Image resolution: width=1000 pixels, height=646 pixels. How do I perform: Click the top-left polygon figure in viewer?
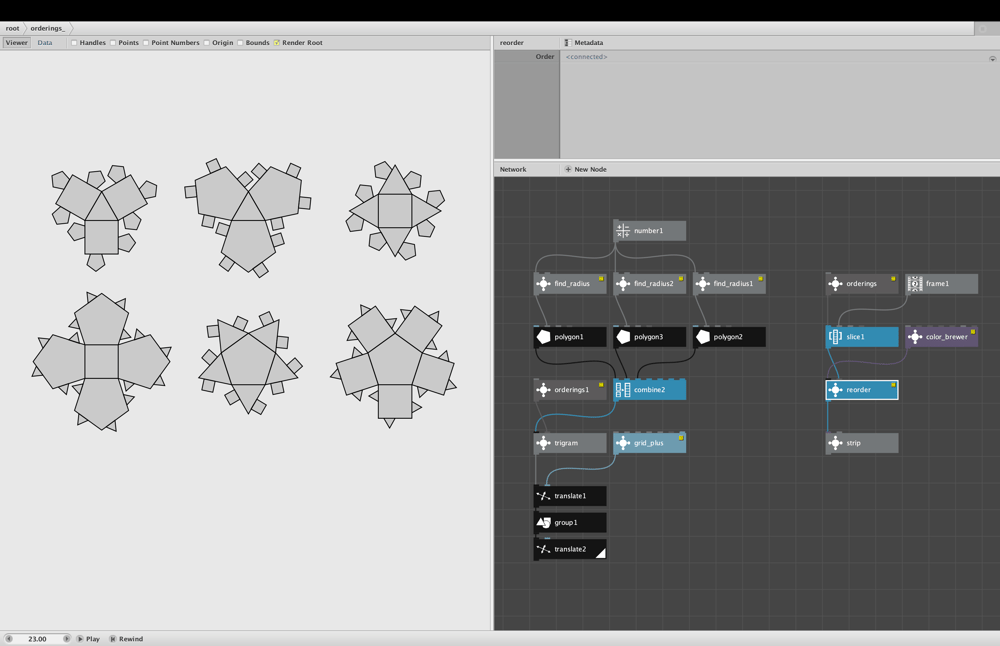103,217
